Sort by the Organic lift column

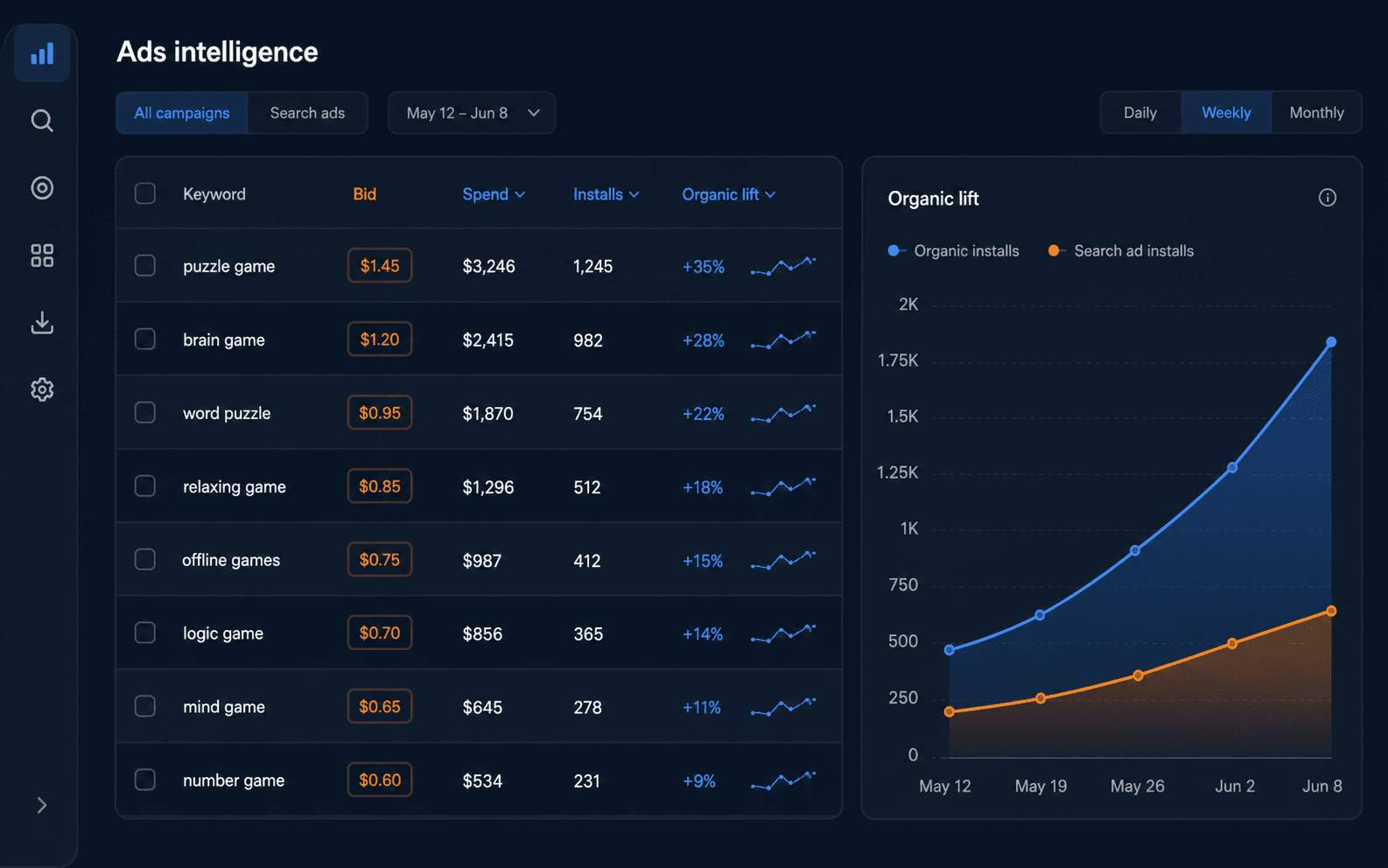[x=728, y=194]
